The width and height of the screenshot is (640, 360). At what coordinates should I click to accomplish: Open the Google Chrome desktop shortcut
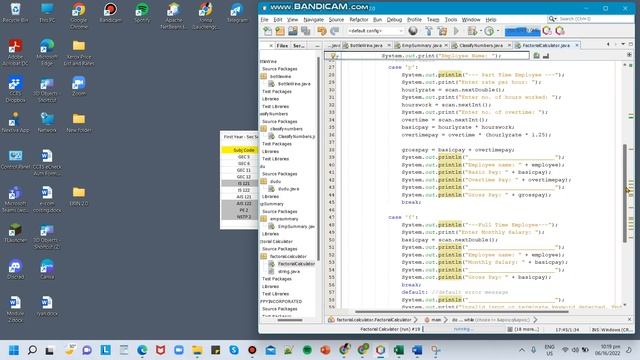pyautogui.click(x=79, y=16)
